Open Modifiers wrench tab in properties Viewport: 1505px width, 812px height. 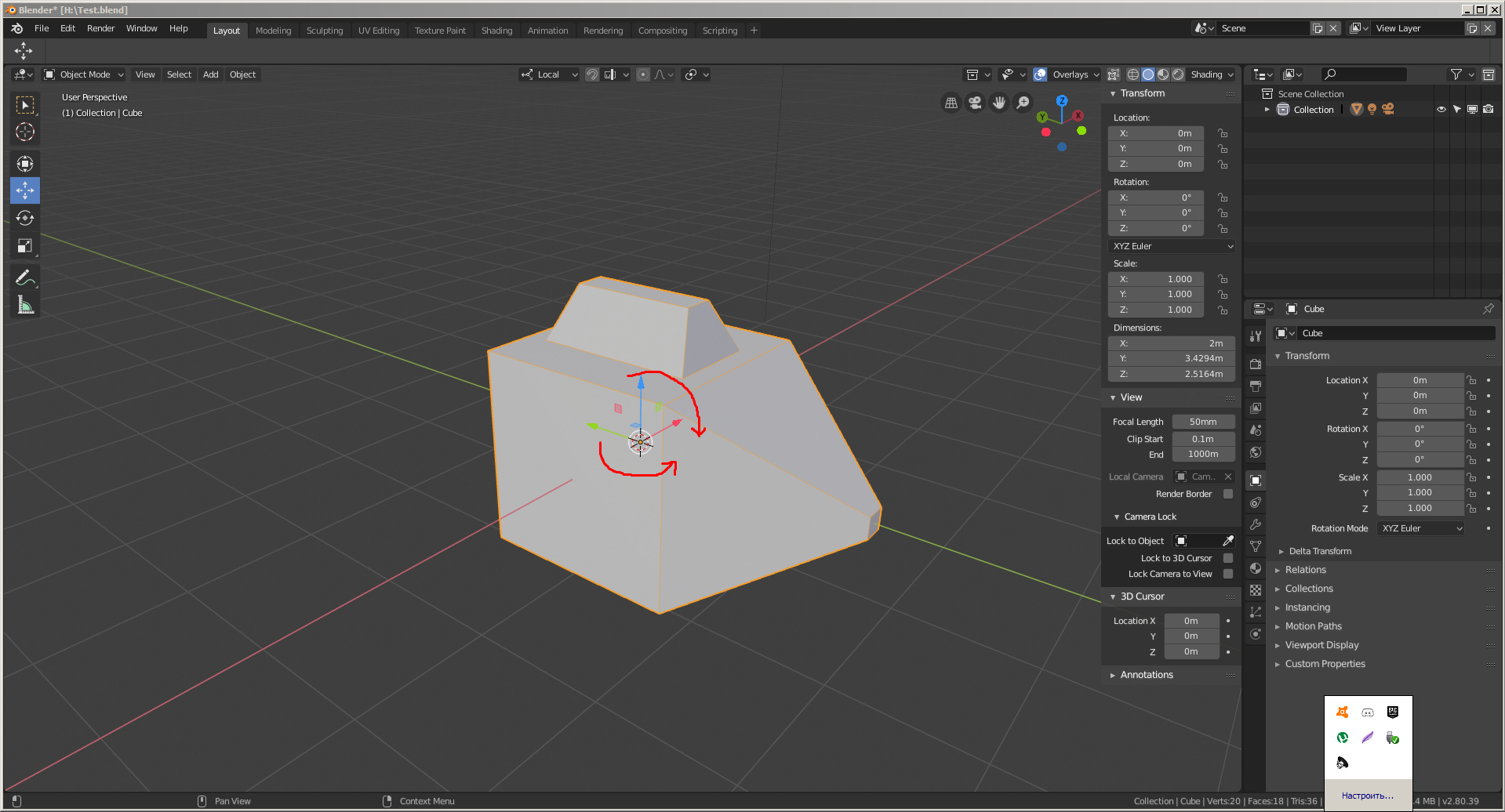1256,524
